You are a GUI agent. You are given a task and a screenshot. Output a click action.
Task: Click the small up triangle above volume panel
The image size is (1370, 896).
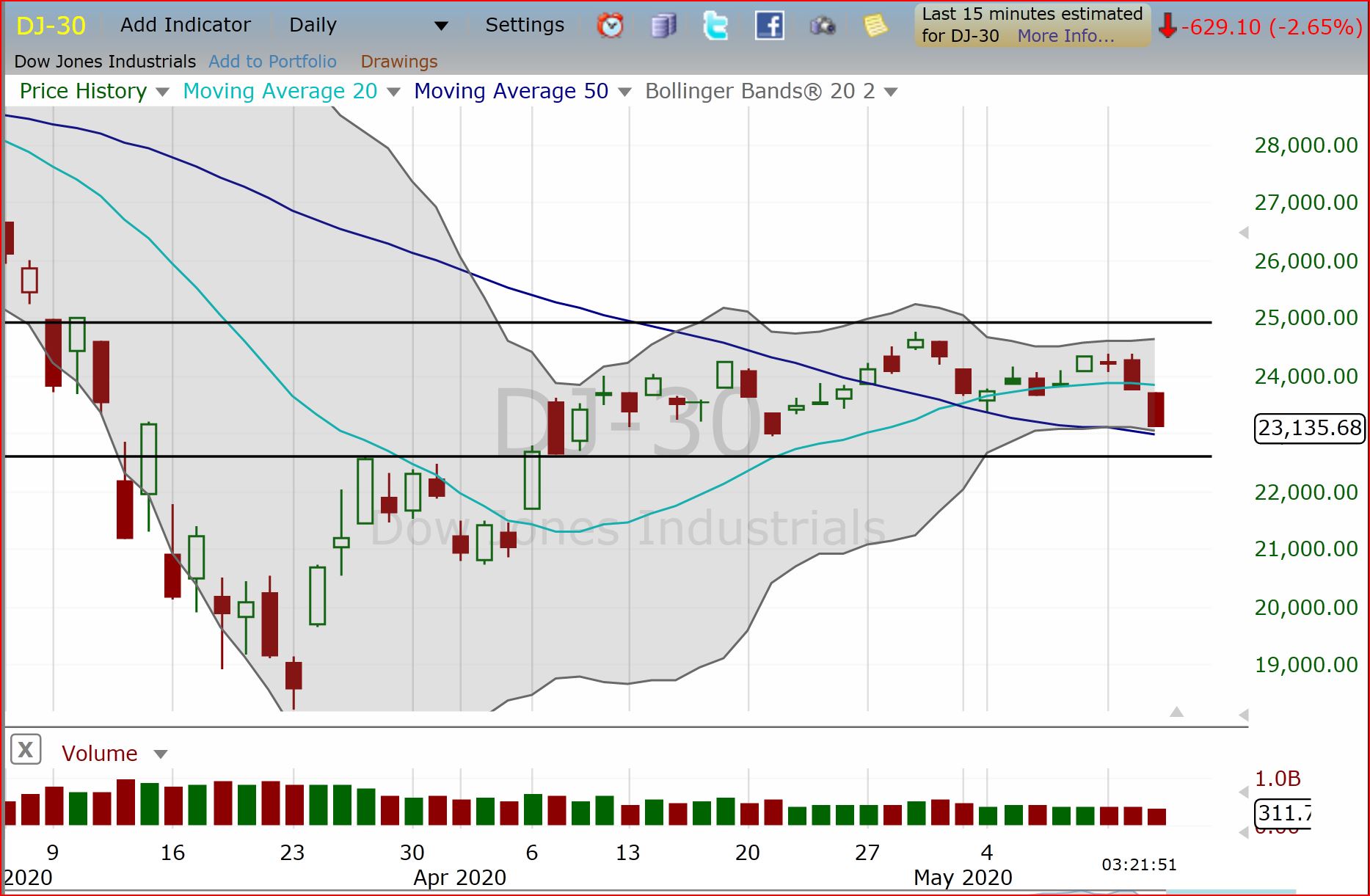click(1176, 712)
